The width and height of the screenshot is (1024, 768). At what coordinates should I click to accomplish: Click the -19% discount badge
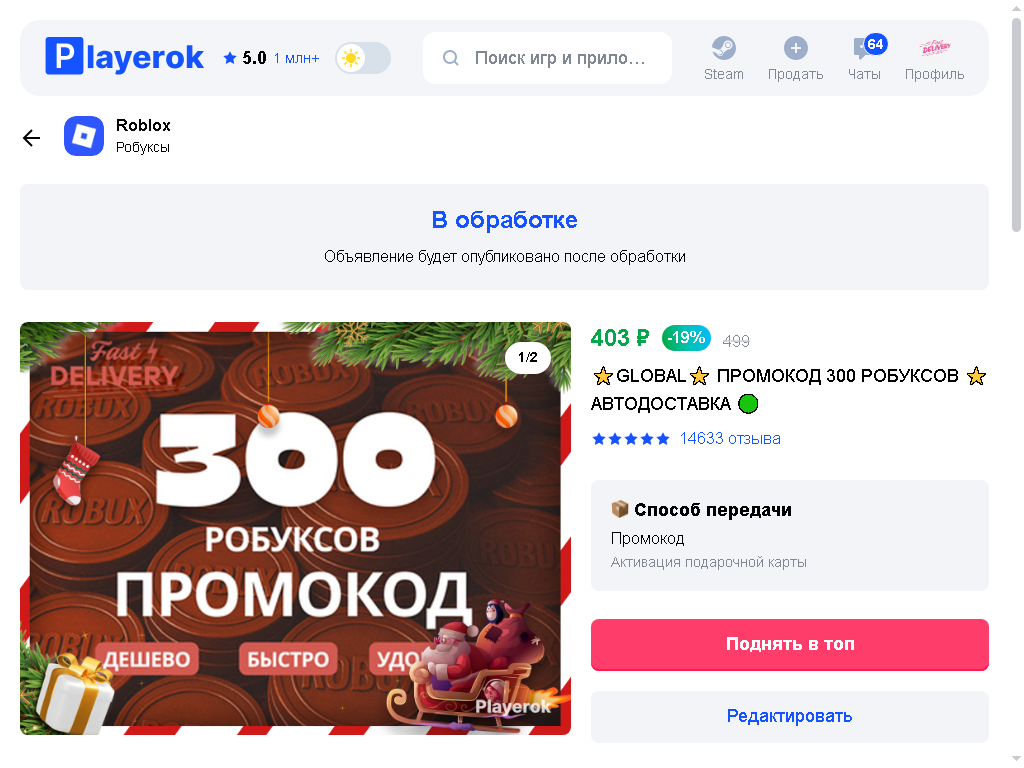686,338
